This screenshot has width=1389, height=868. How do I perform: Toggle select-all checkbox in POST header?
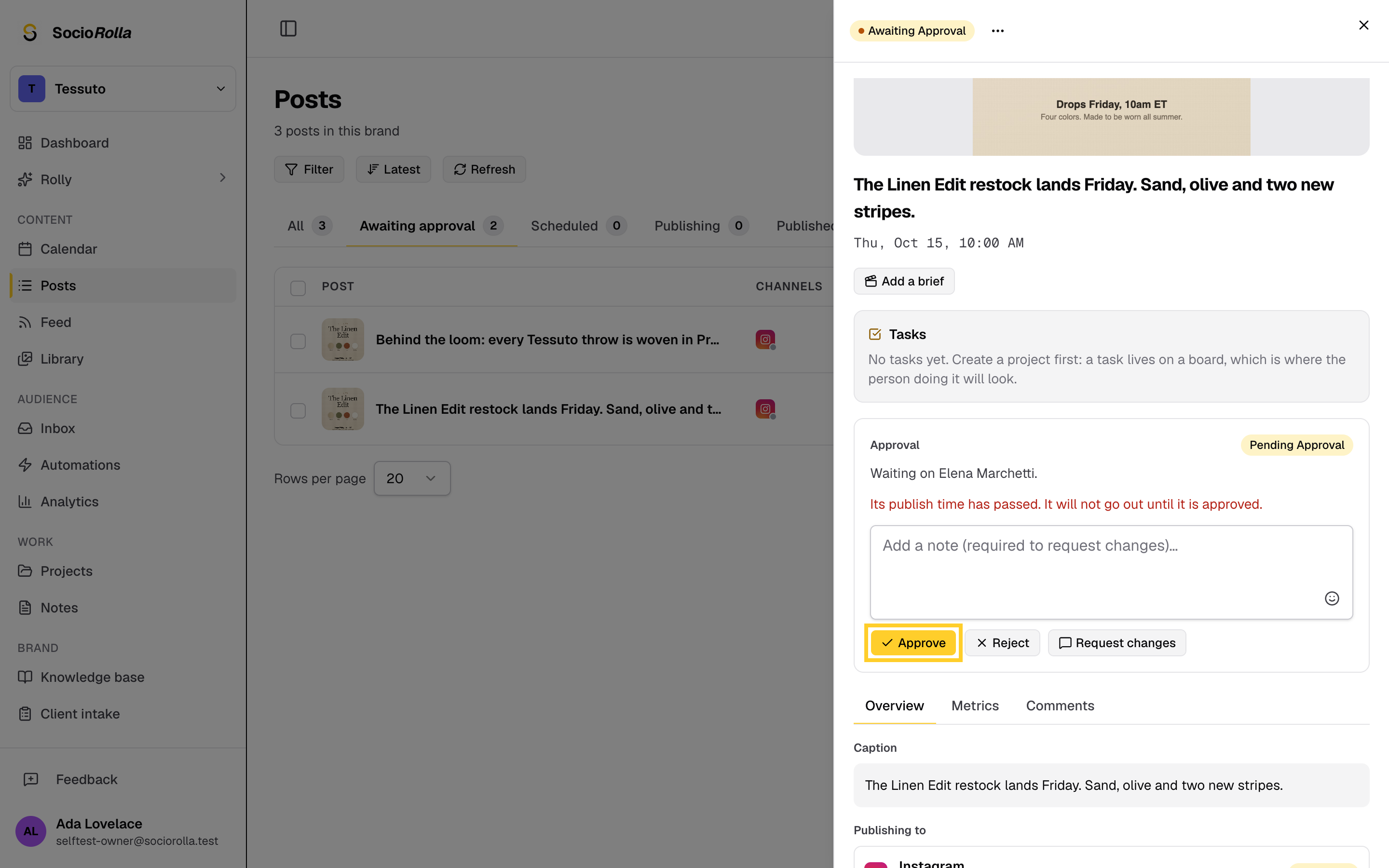tap(298, 287)
